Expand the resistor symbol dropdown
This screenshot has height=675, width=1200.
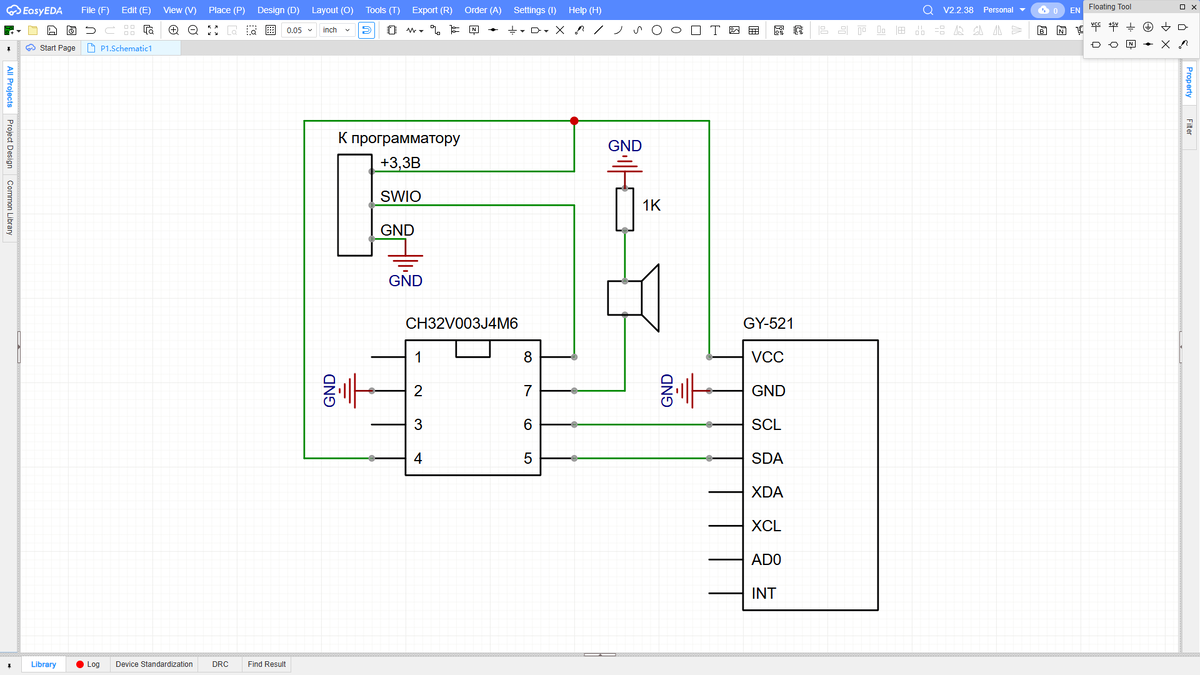(x=421, y=31)
